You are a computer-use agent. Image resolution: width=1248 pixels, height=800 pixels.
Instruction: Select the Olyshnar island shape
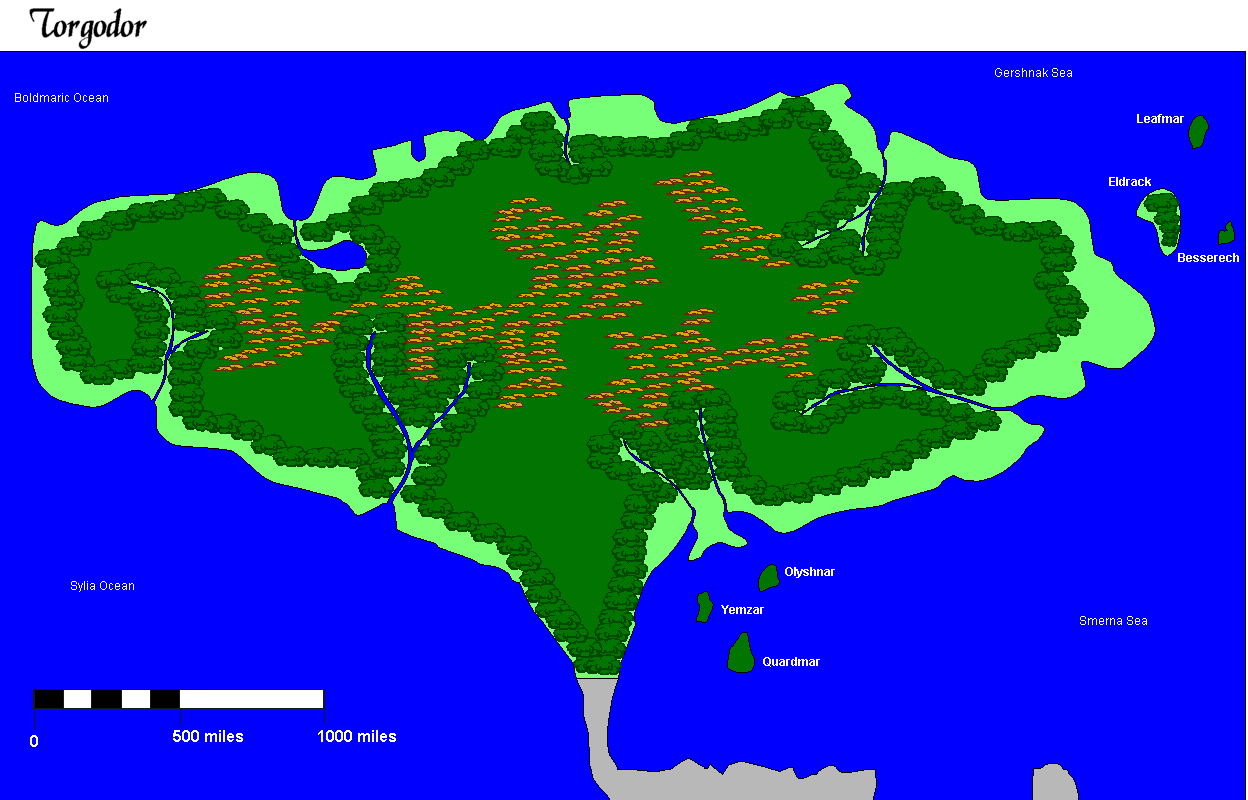pos(768,577)
